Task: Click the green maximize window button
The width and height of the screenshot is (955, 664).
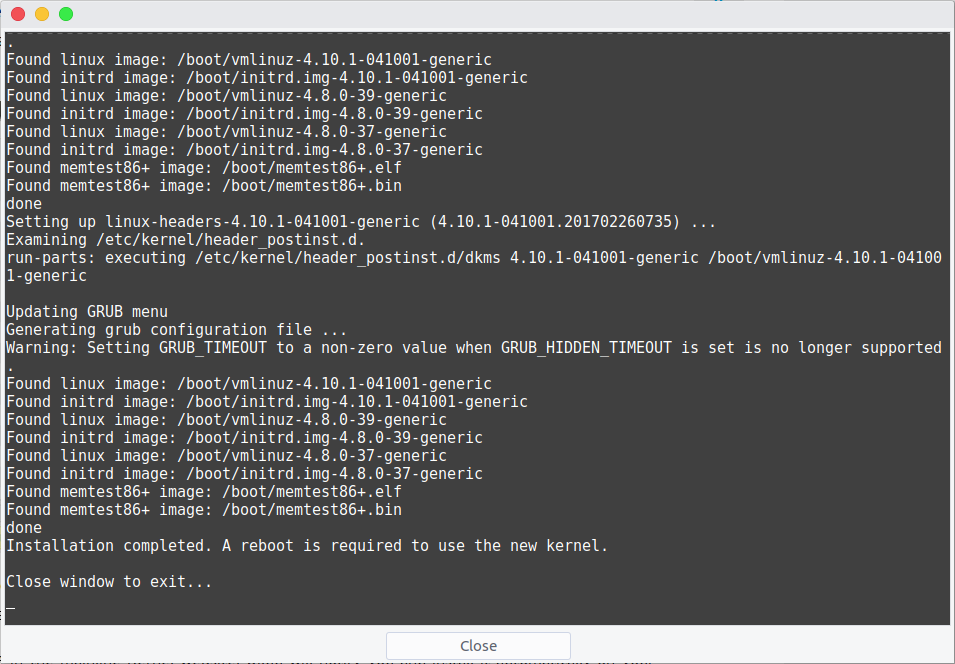Action: coord(66,14)
